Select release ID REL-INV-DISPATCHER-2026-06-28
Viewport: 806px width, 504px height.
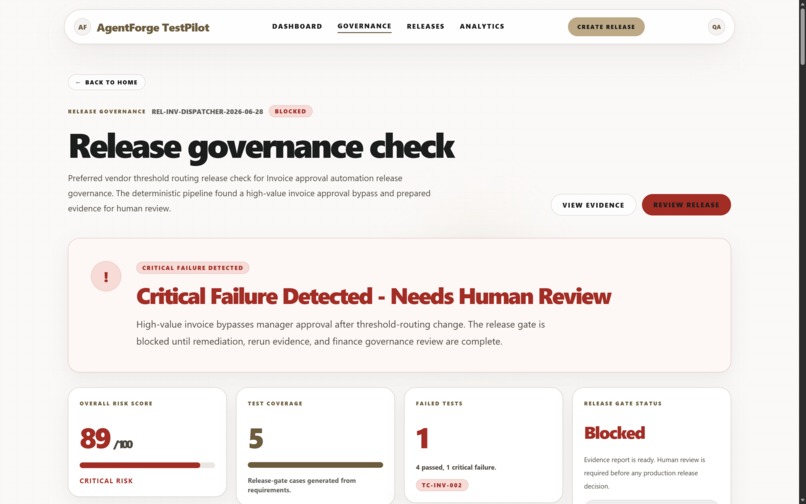click(x=207, y=112)
